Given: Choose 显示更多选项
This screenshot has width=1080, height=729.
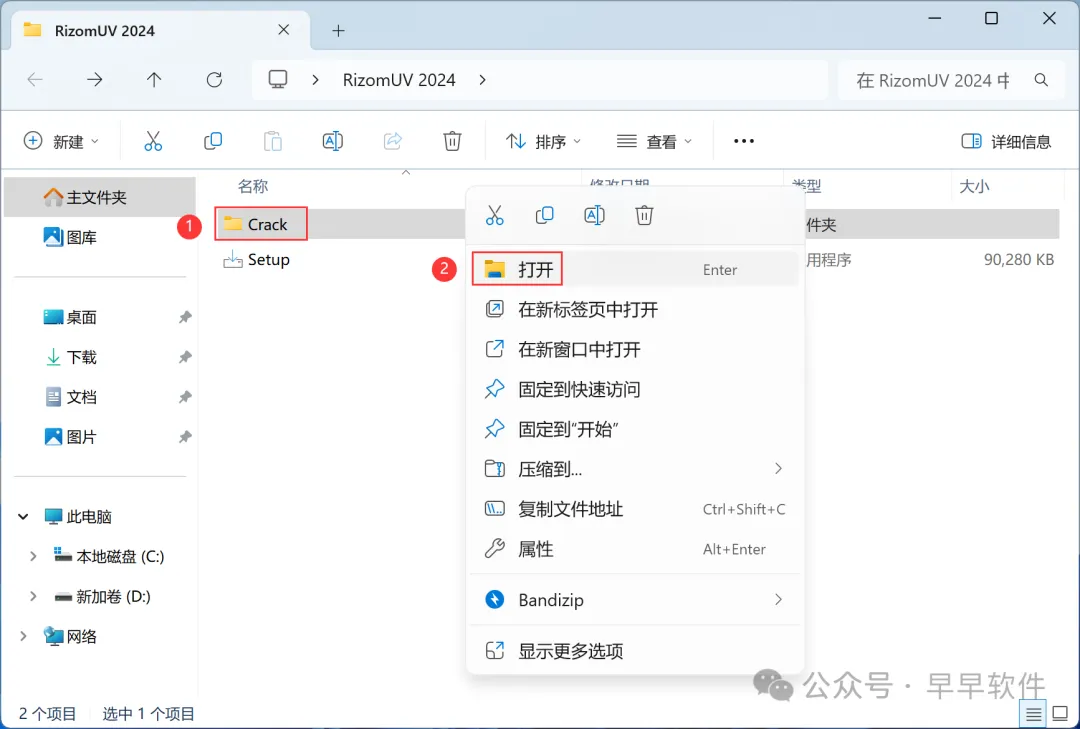Looking at the screenshot, I should coord(634,650).
